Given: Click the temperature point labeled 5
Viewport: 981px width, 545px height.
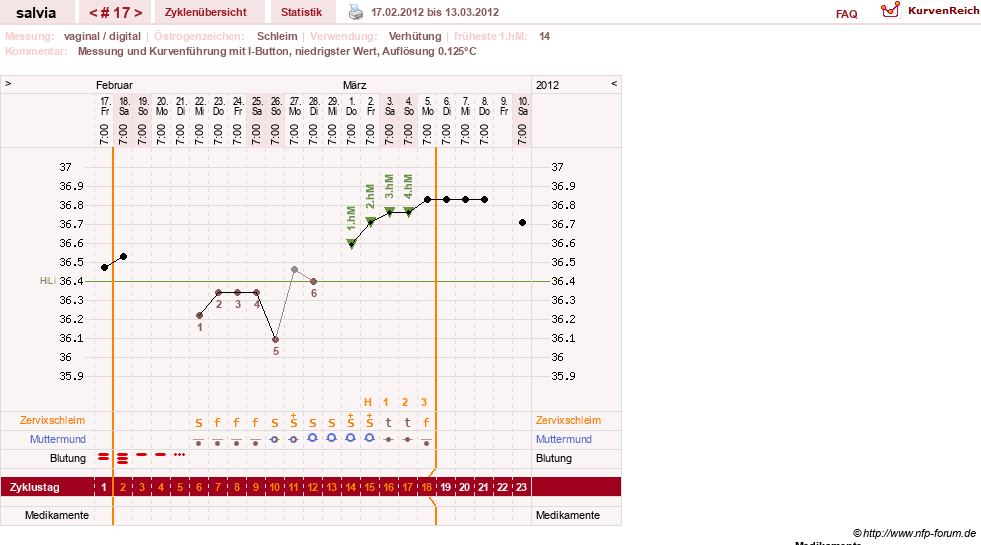Looking at the screenshot, I should 275,340.
